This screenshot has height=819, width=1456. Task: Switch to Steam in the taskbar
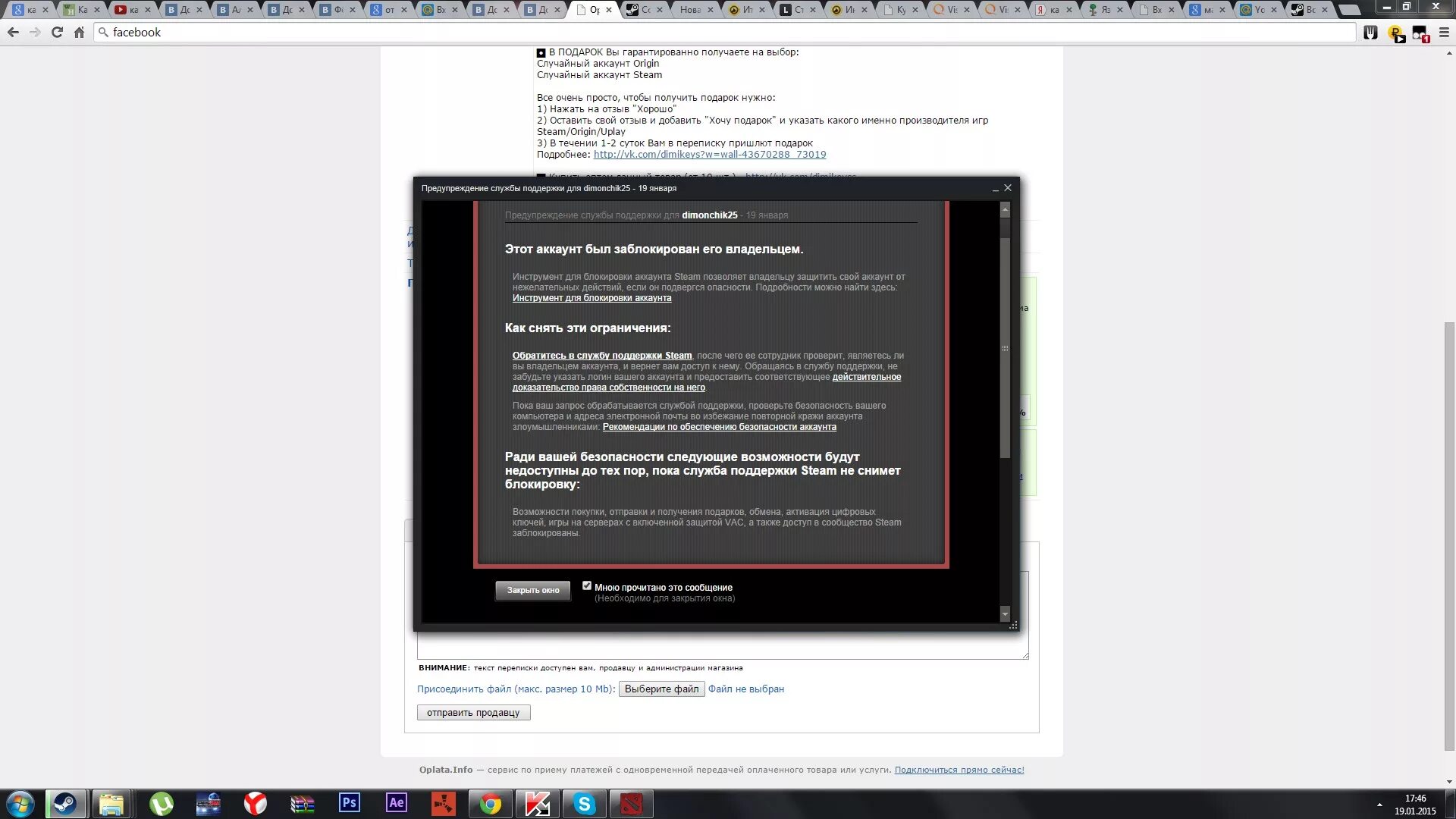(x=65, y=804)
